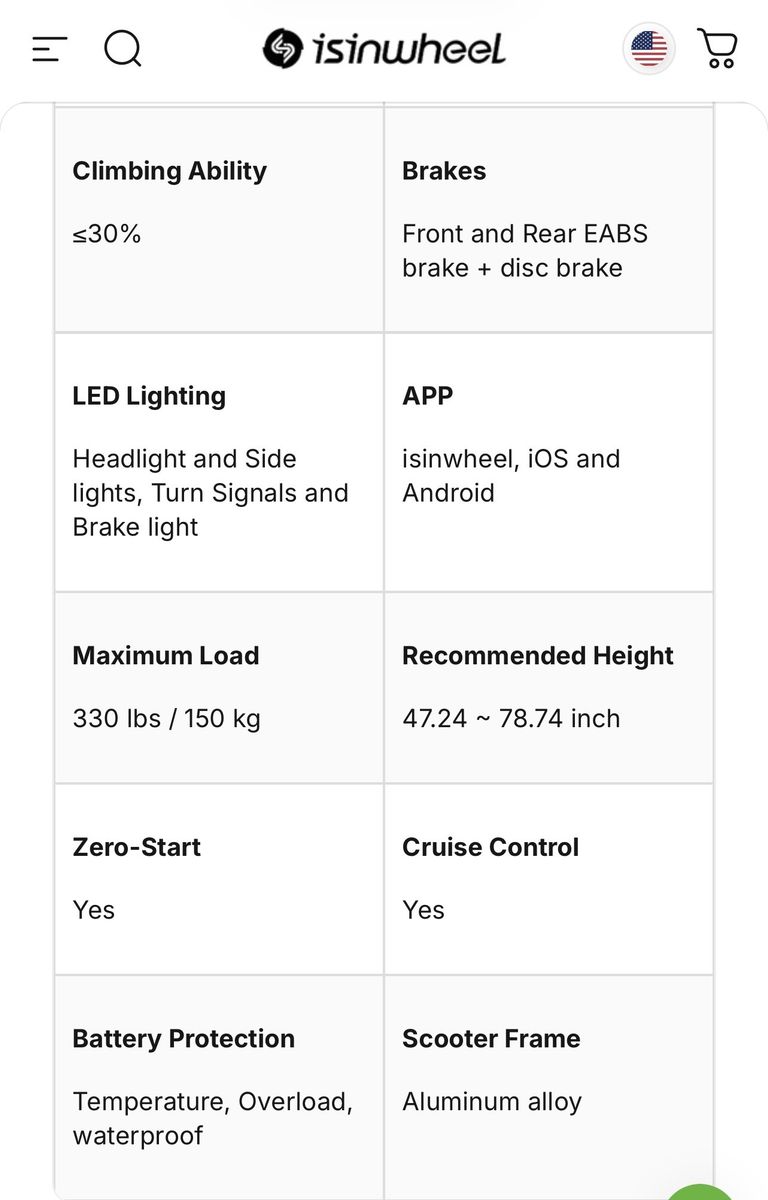Select the Headlight and Side lights text
Screen dimensions: 768x1200
tap(210, 493)
